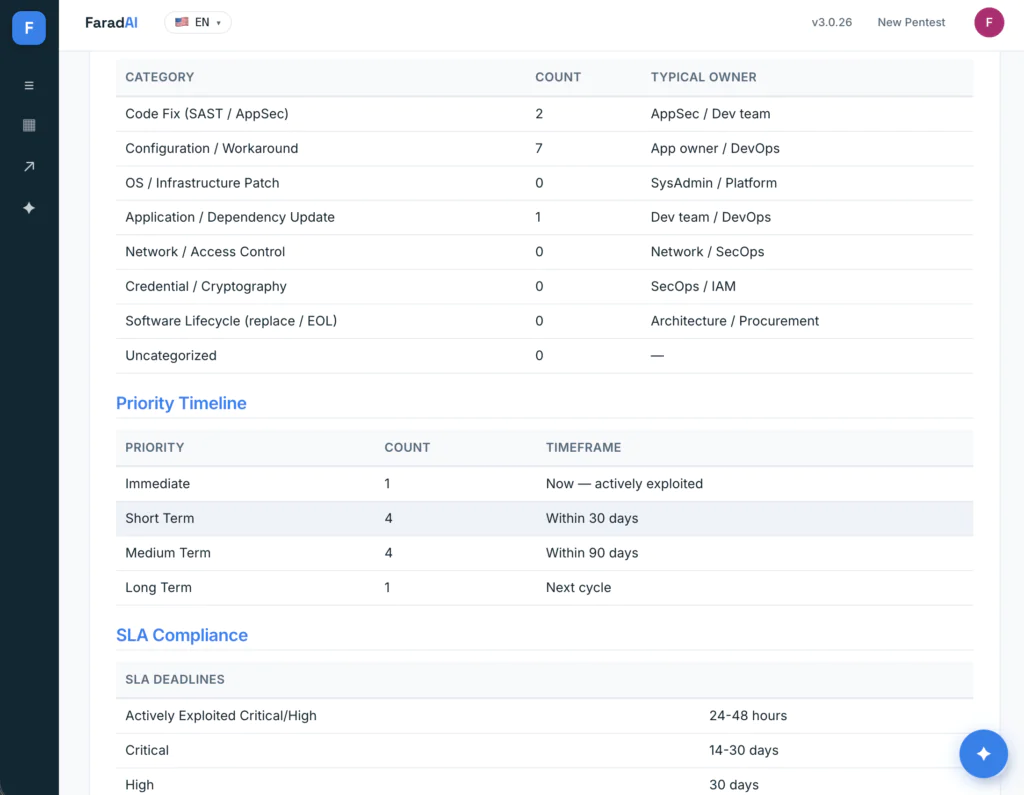Select the Configuration / Workaround row
Image resolution: width=1024 pixels, height=795 pixels.
pos(544,148)
